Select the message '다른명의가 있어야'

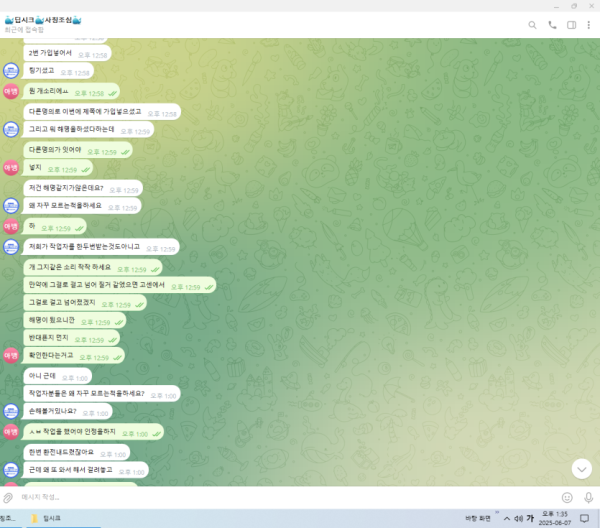point(78,150)
